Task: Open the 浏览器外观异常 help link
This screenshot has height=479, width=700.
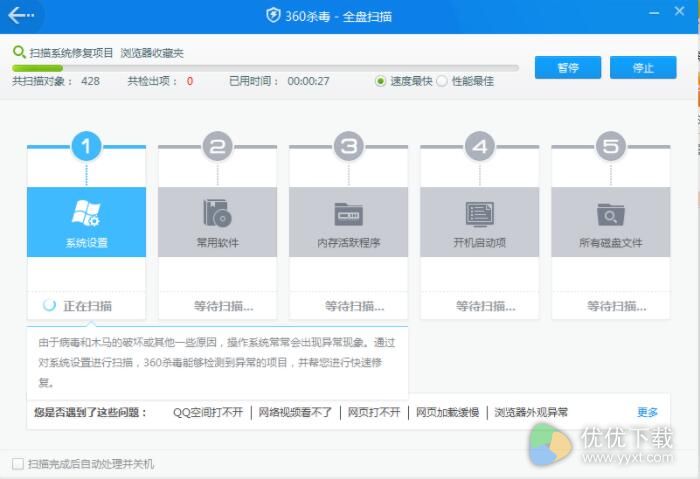Action: [x=531, y=412]
